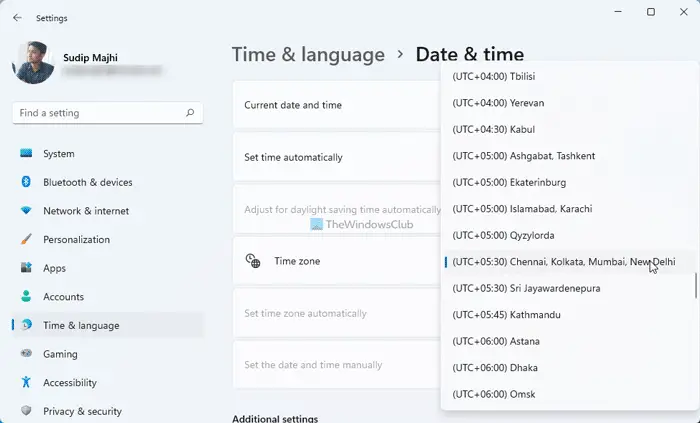Click the Apps icon in sidebar
Screen dimensions: 700x423
click(26, 268)
